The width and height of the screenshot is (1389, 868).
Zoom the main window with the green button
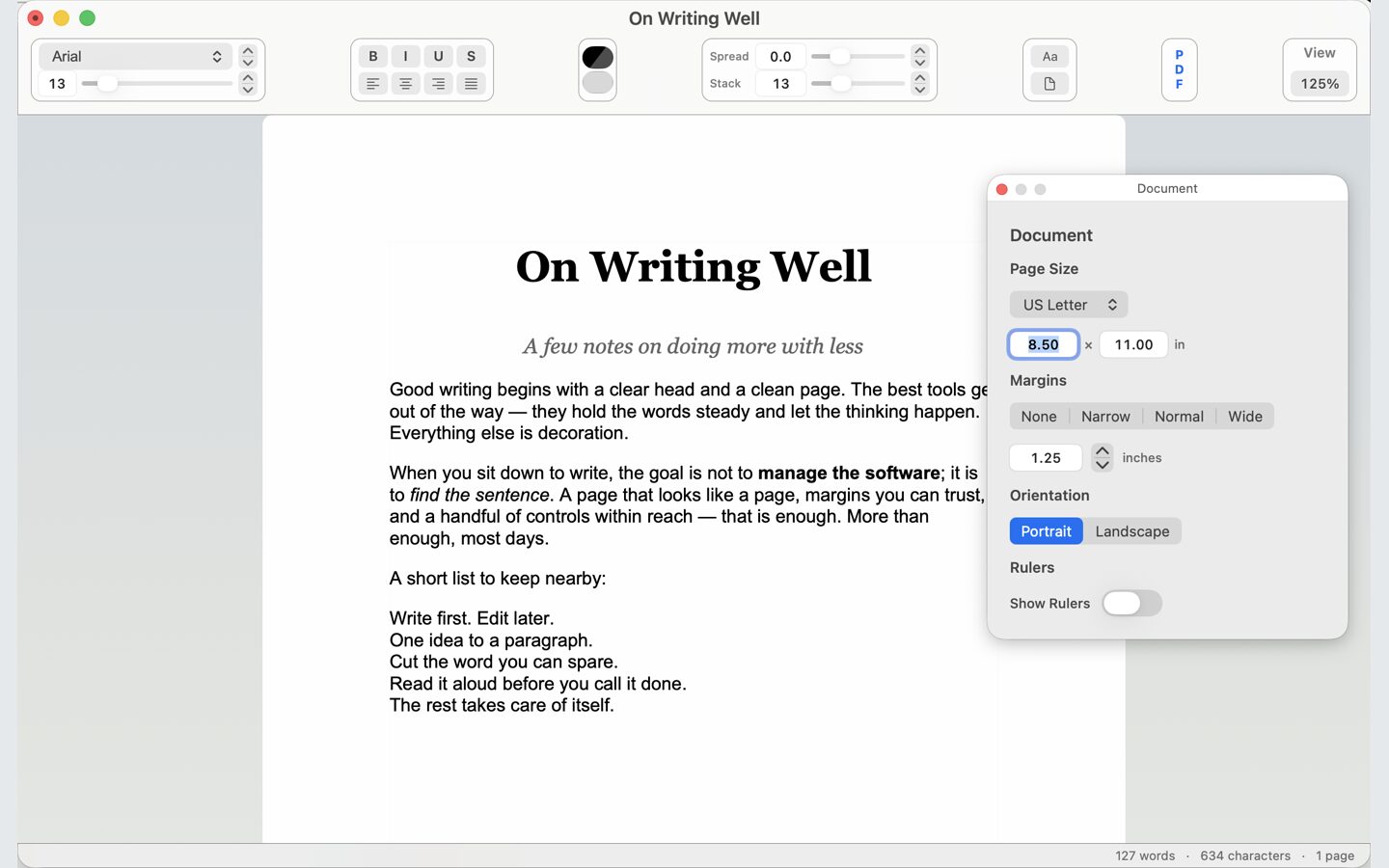tap(87, 18)
